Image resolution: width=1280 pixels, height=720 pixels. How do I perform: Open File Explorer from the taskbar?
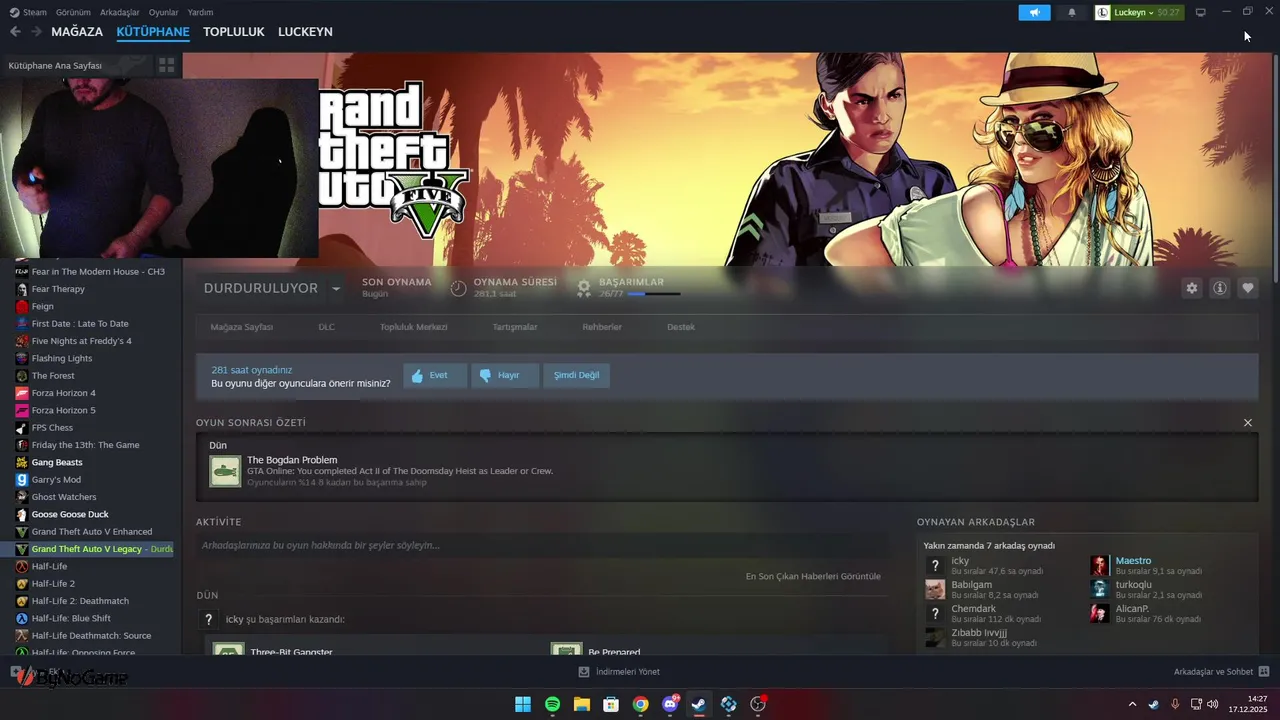coord(581,704)
